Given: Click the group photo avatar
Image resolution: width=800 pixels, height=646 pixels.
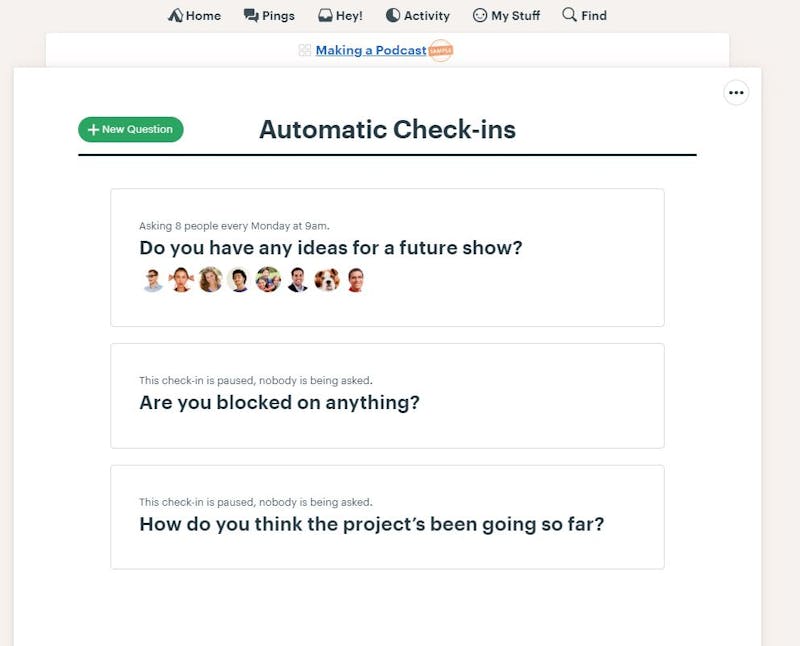Looking at the screenshot, I should [x=268, y=280].
